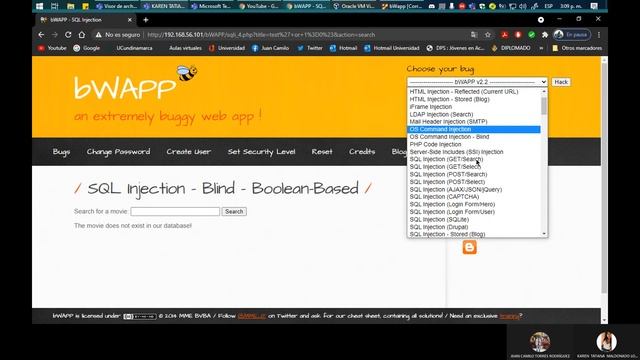The image size is (640, 360).
Task: Click the bug list scrollbar thumb
Action: (x=544, y=106)
